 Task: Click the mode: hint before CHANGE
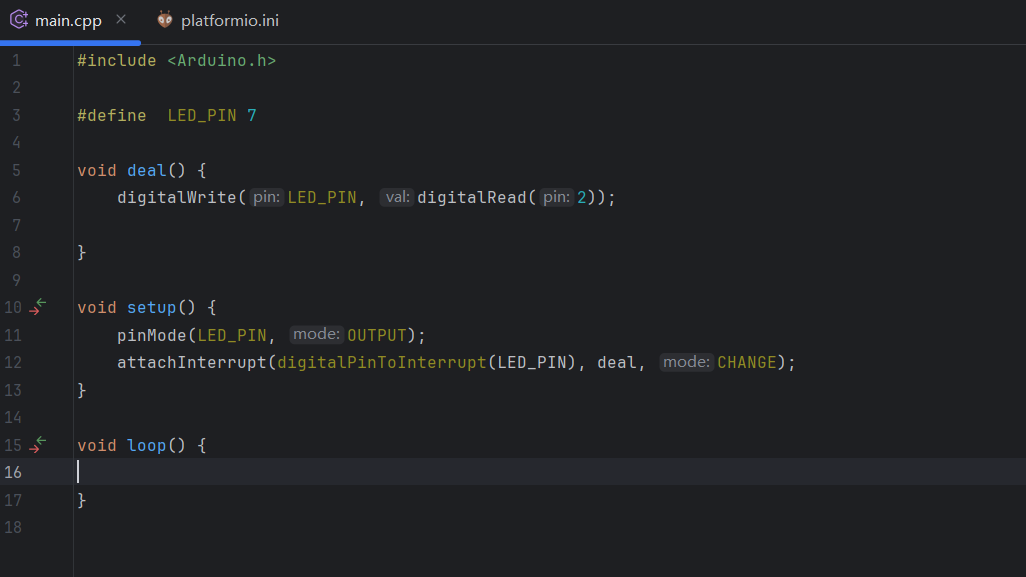[x=685, y=361]
